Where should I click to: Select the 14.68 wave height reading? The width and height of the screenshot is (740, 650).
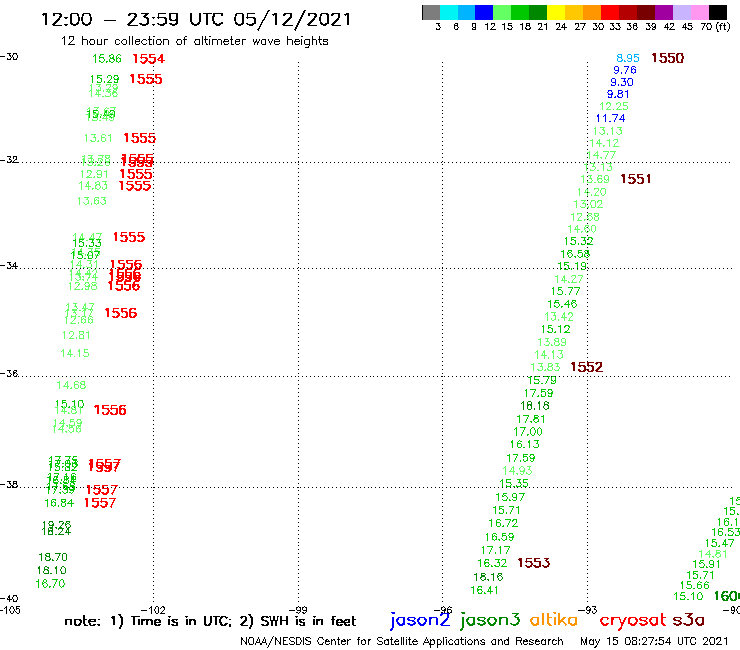(x=71, y=385)
